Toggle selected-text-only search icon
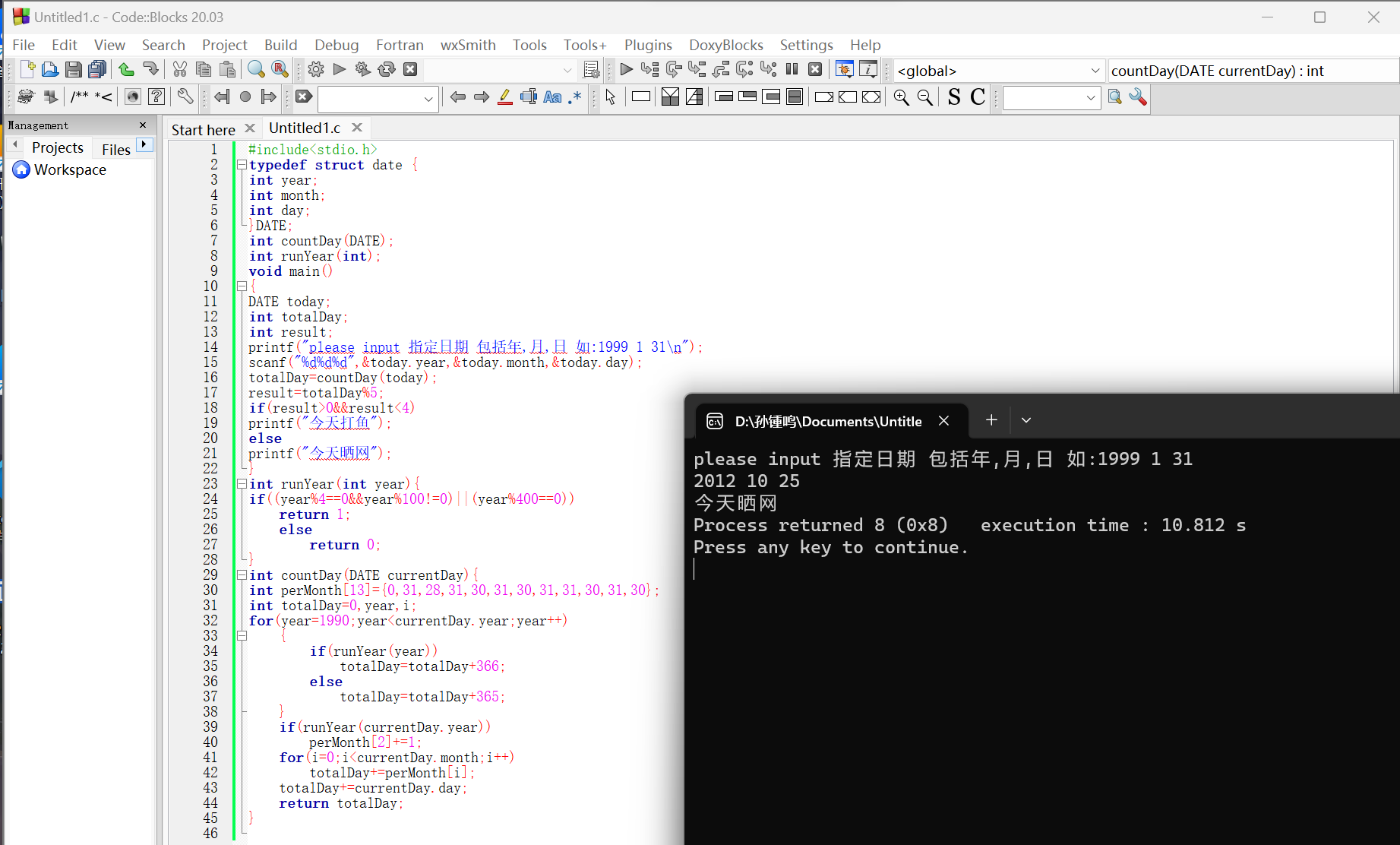Screen dimensions: 1400x845 click(529, 97)
